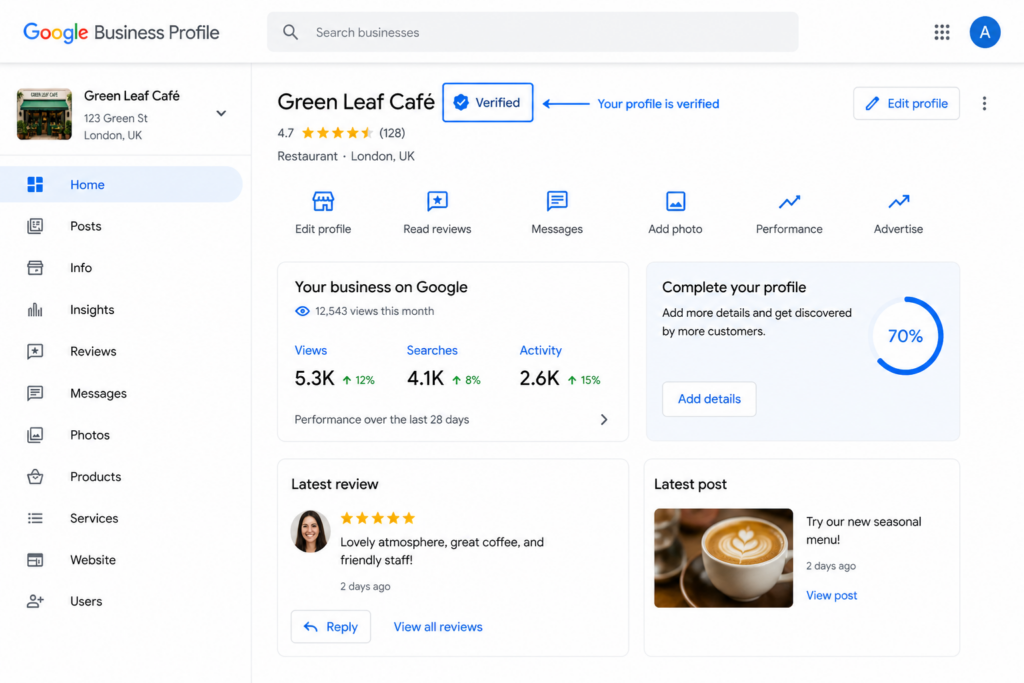Click the 70% profile completion ring
Screen dimensions: 1024x683
click(x=905, y=336)
